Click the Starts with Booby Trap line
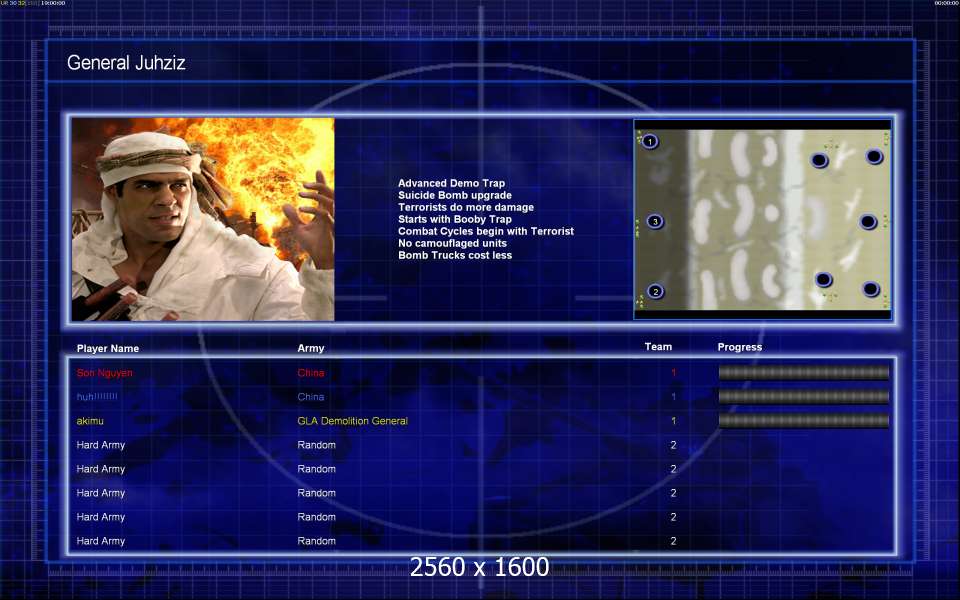This screenshot has height=600, width=960. tap(455, 219)
